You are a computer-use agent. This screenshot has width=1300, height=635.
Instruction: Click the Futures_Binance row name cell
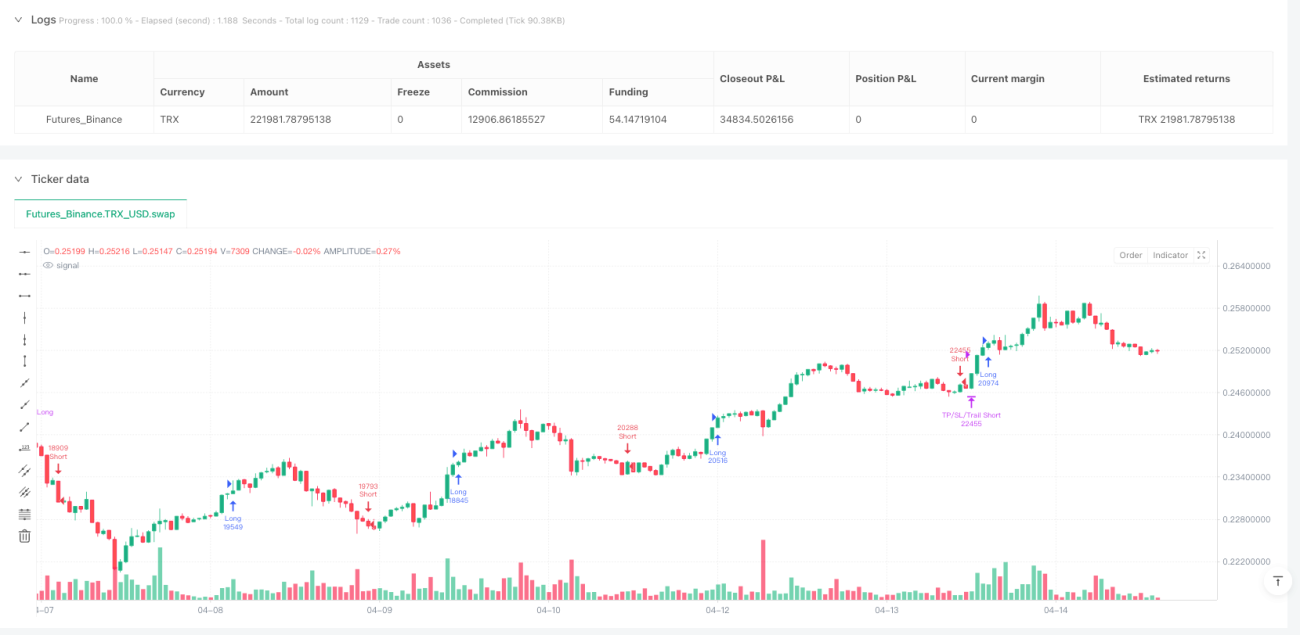pos(84,119)
